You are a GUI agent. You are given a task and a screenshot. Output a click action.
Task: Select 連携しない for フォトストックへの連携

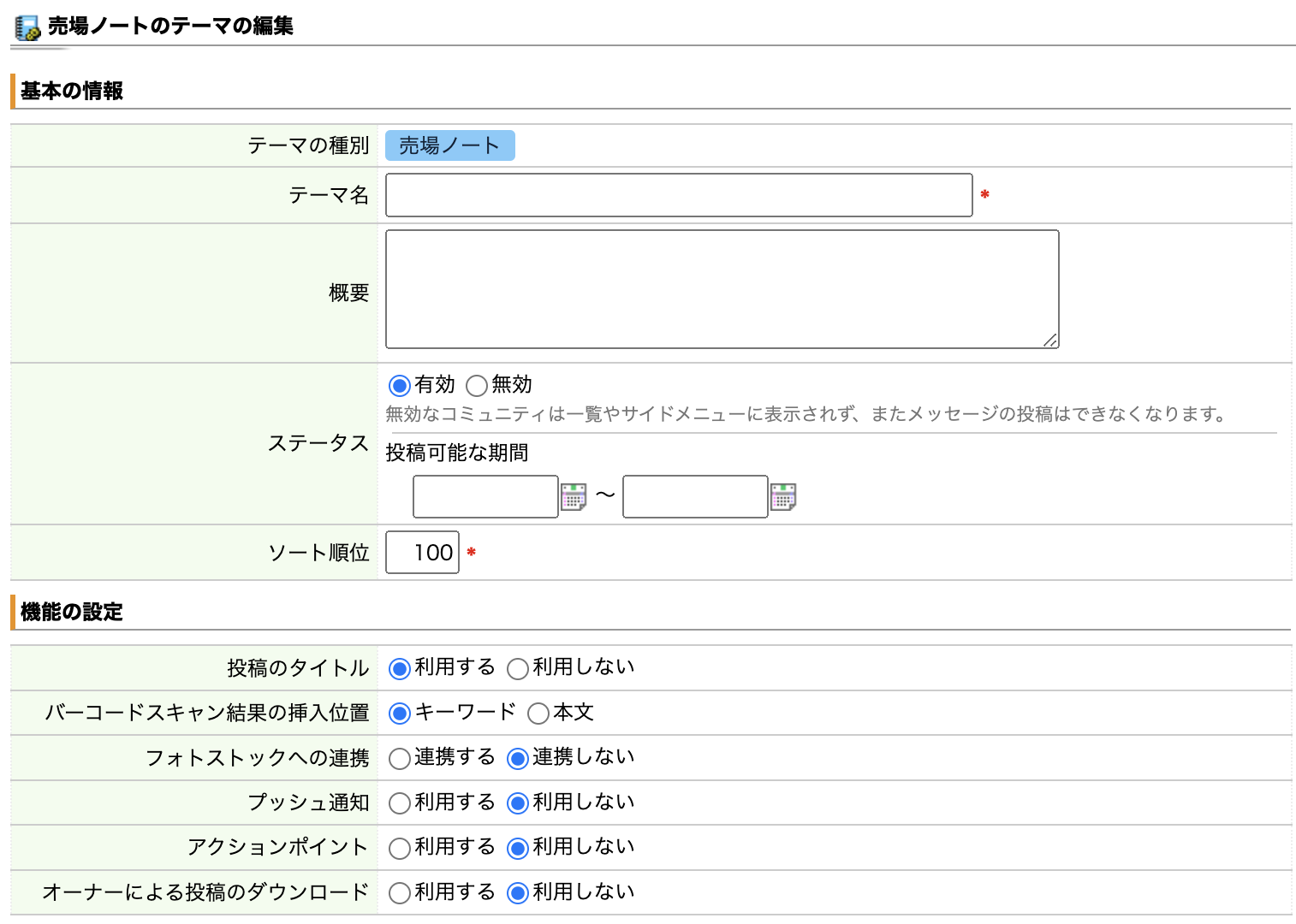tap(518, 759)
